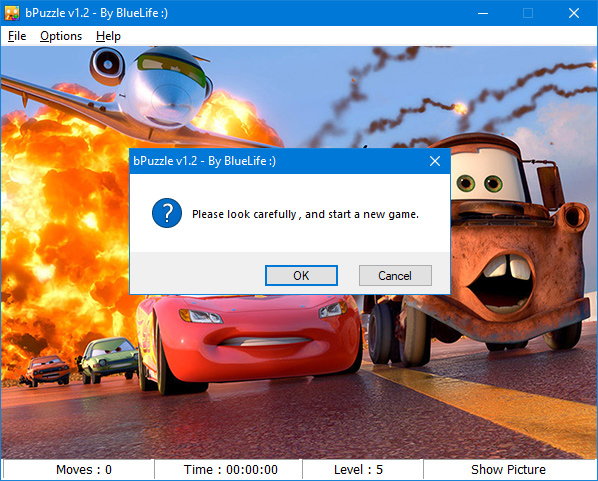Click the dialog message text
This screenshot has height=481, width=598.
point(305,214)
